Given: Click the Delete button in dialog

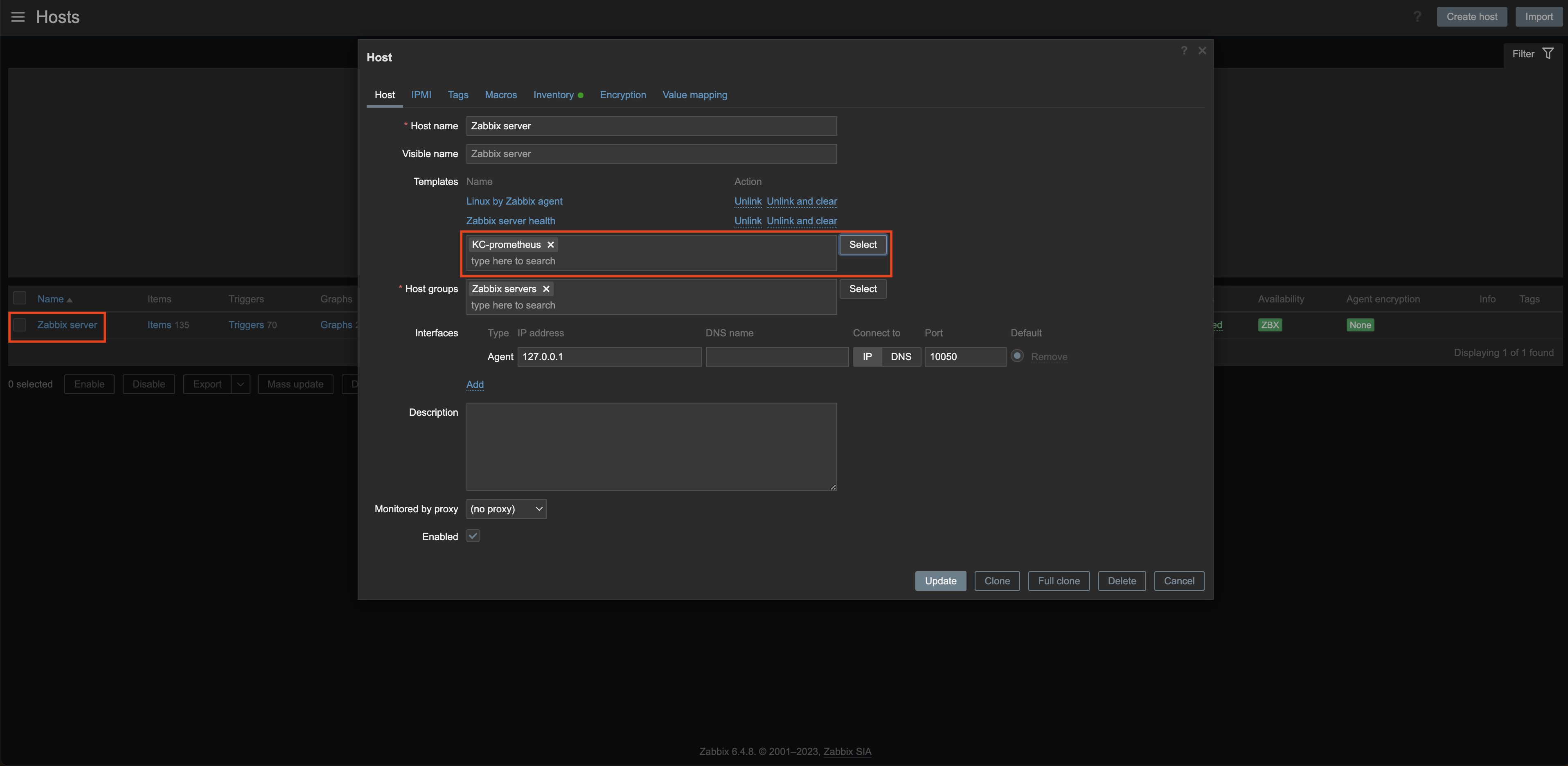Looking at the screenshot, I should pyautogui.click(x=1122, y=581).
